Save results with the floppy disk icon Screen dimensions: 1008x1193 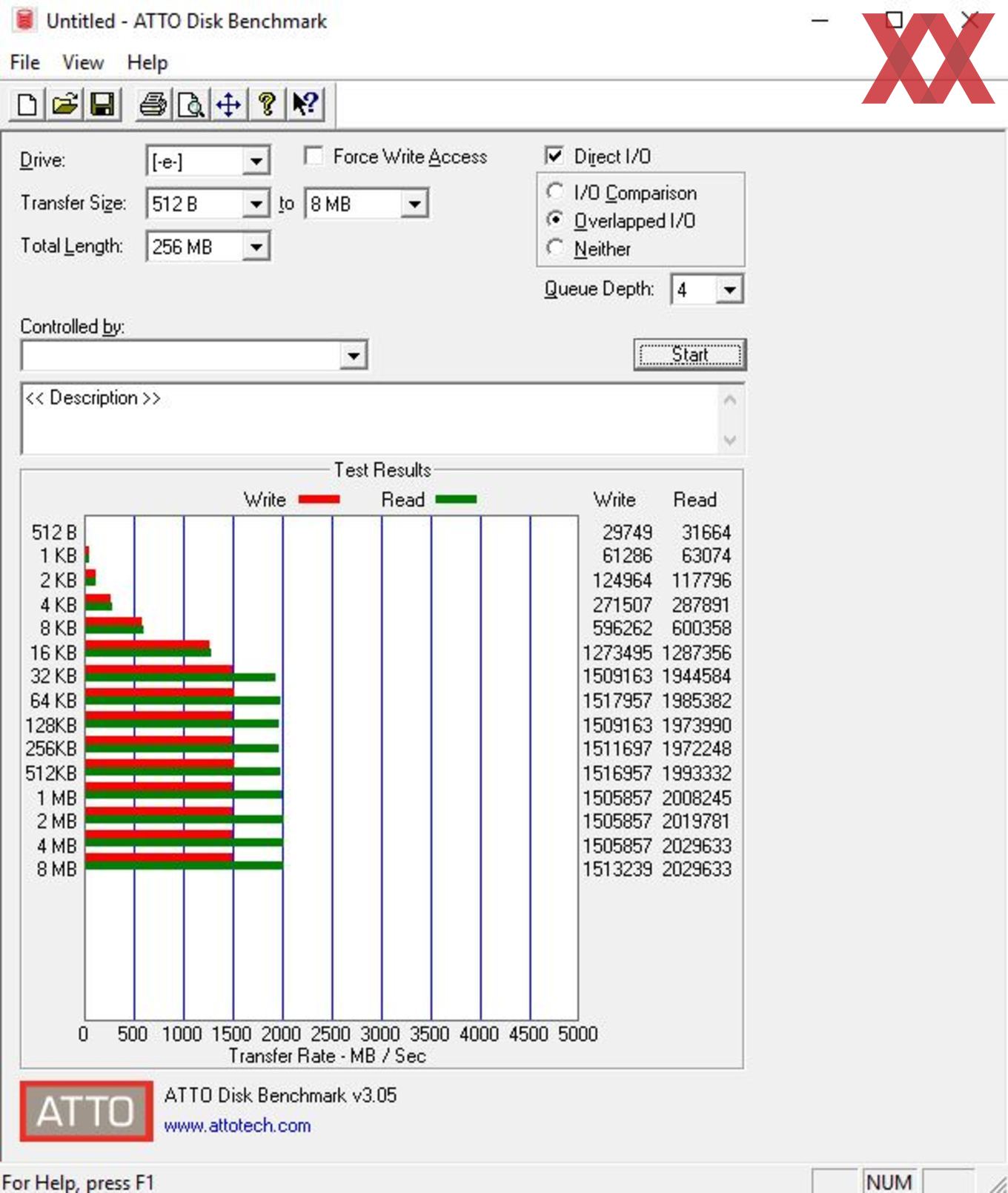coord(102,105)
